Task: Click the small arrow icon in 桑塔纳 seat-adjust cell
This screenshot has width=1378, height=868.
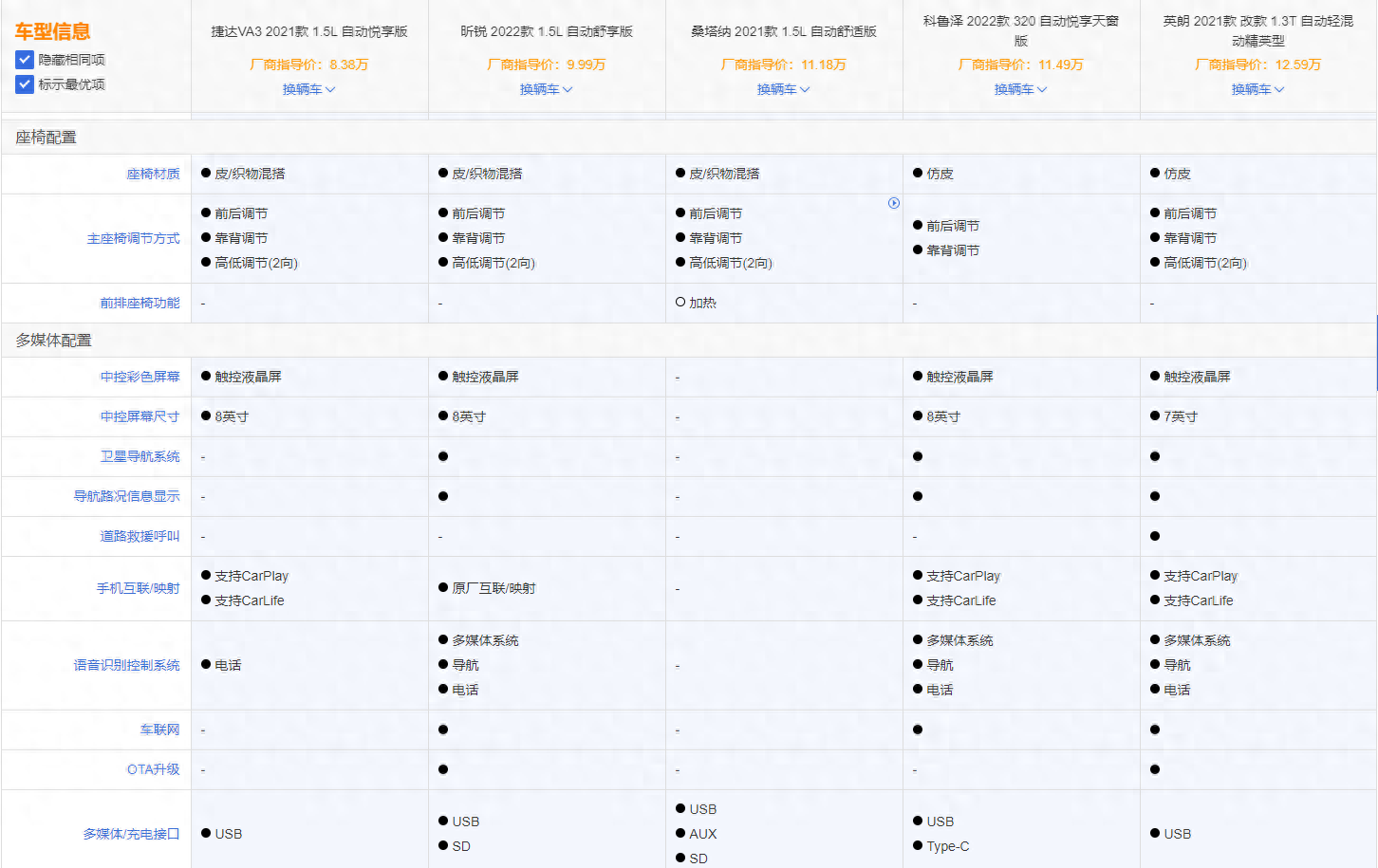Action: [893, 203]
